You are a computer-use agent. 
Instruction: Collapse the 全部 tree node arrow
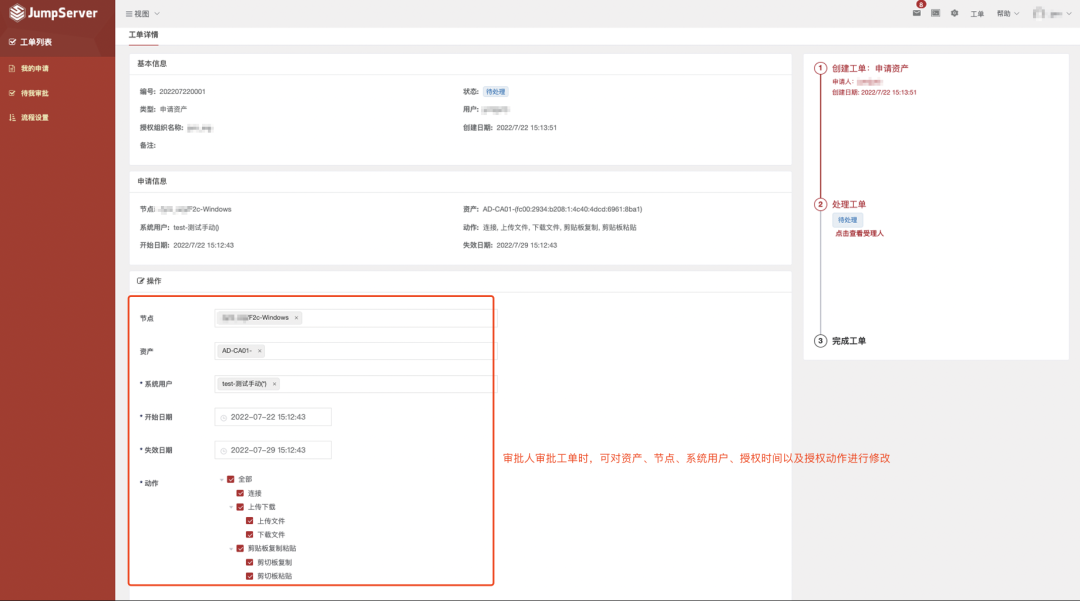tap(222, 479)
